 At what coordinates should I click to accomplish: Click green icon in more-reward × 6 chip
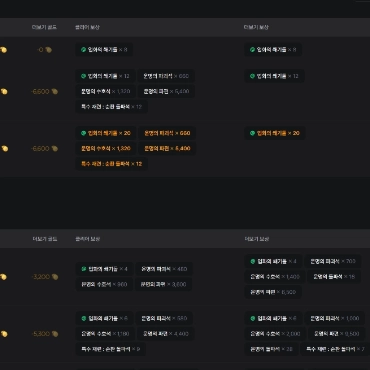(253, 318)
